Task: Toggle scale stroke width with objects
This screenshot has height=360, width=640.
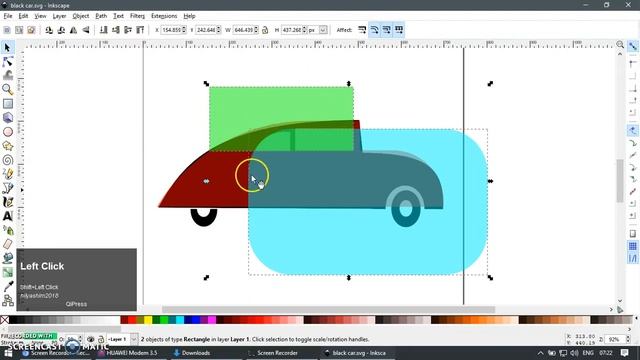Action: click(x=362, y=30)
